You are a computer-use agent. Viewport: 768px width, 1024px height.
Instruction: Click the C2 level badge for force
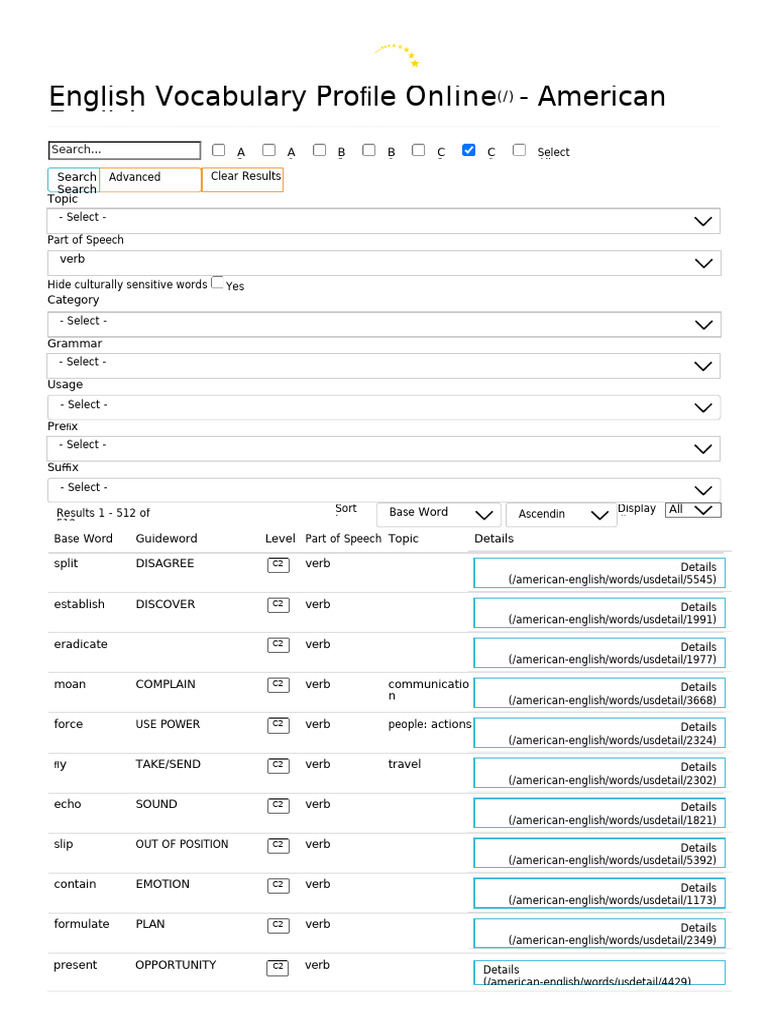pos(278,725)
